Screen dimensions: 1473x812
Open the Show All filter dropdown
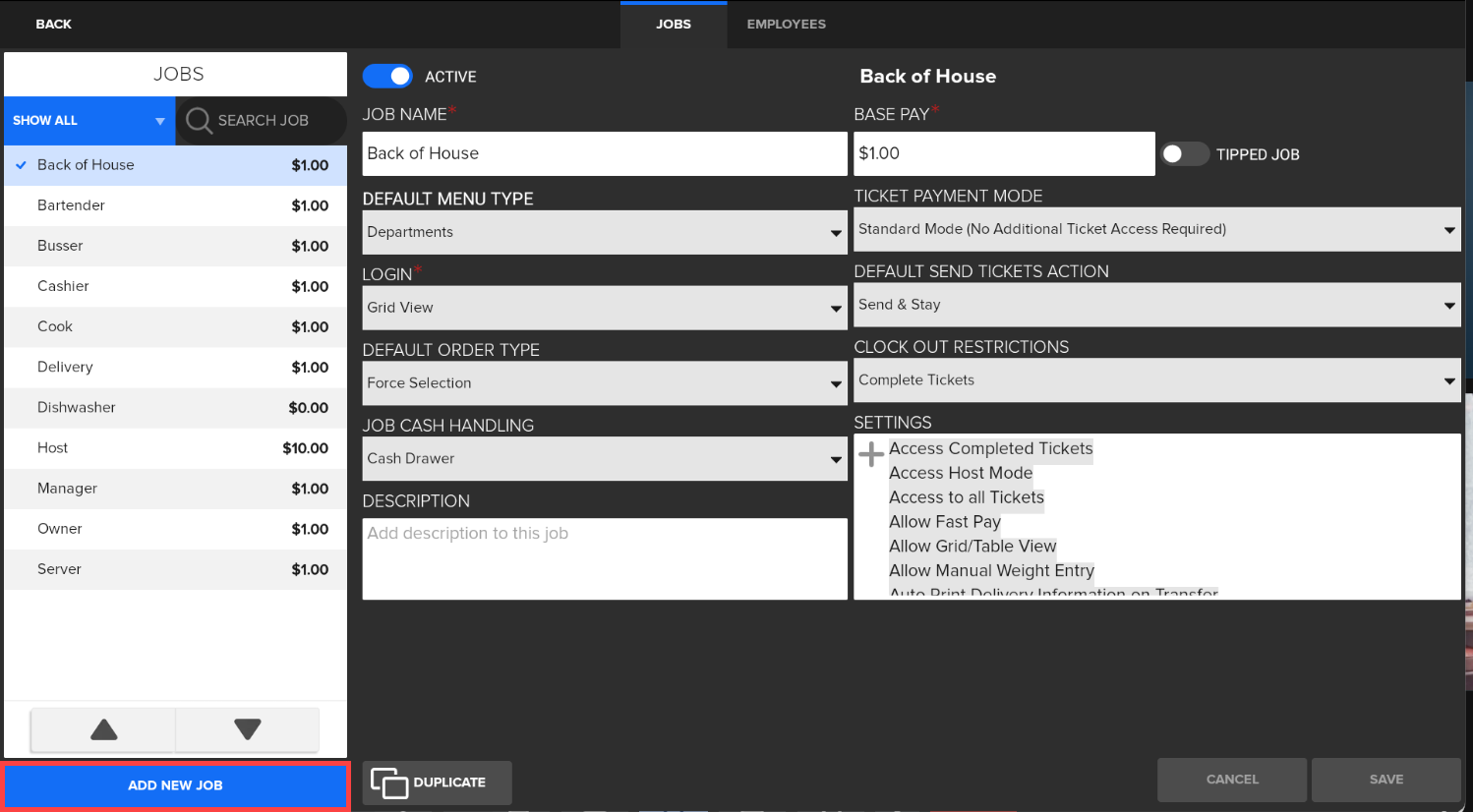pos(89,121)
